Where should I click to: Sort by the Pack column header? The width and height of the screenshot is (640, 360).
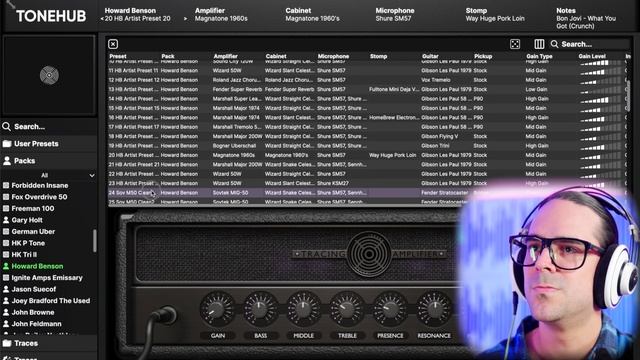[168, 56]
